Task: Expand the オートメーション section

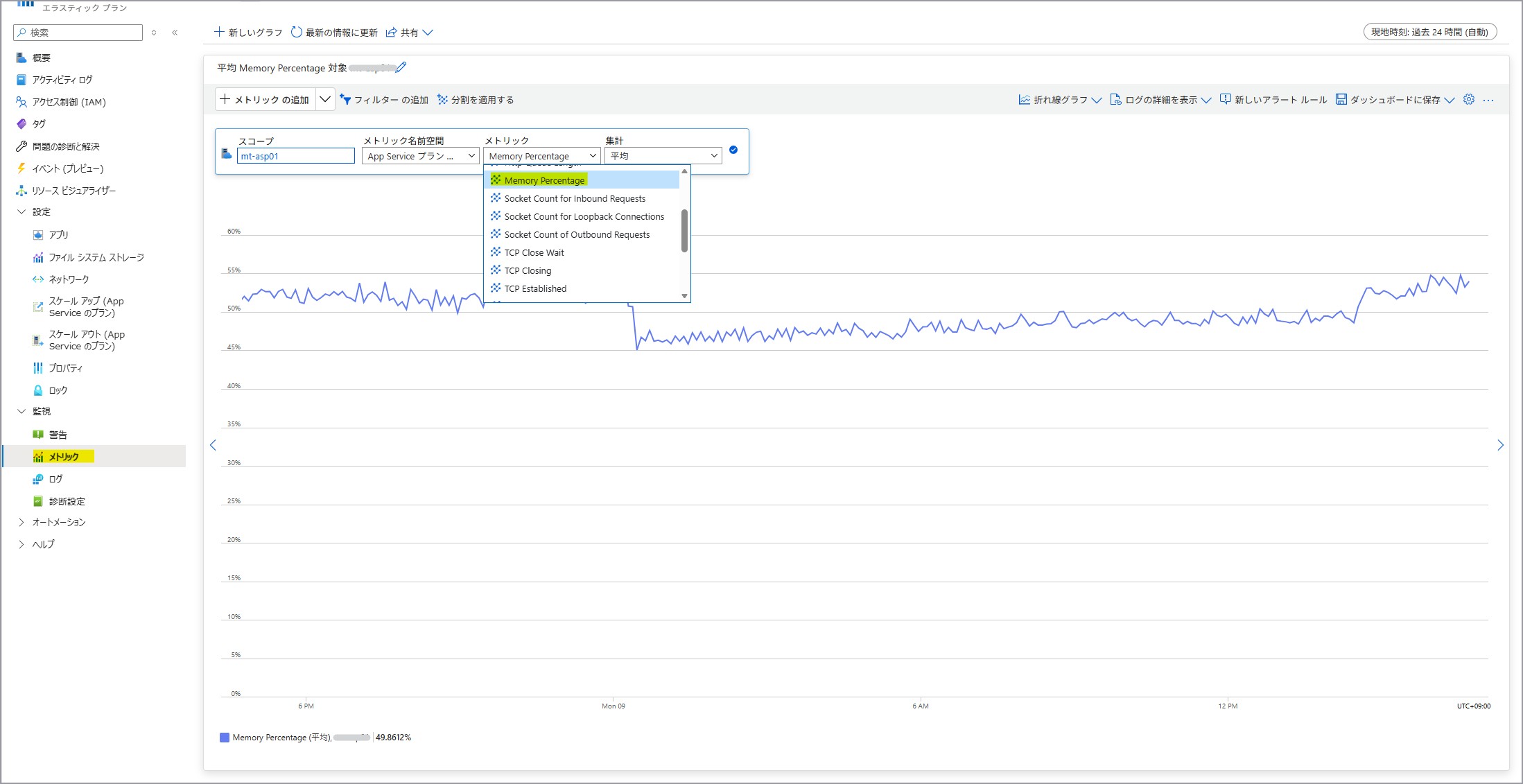Action: [21, 522]
